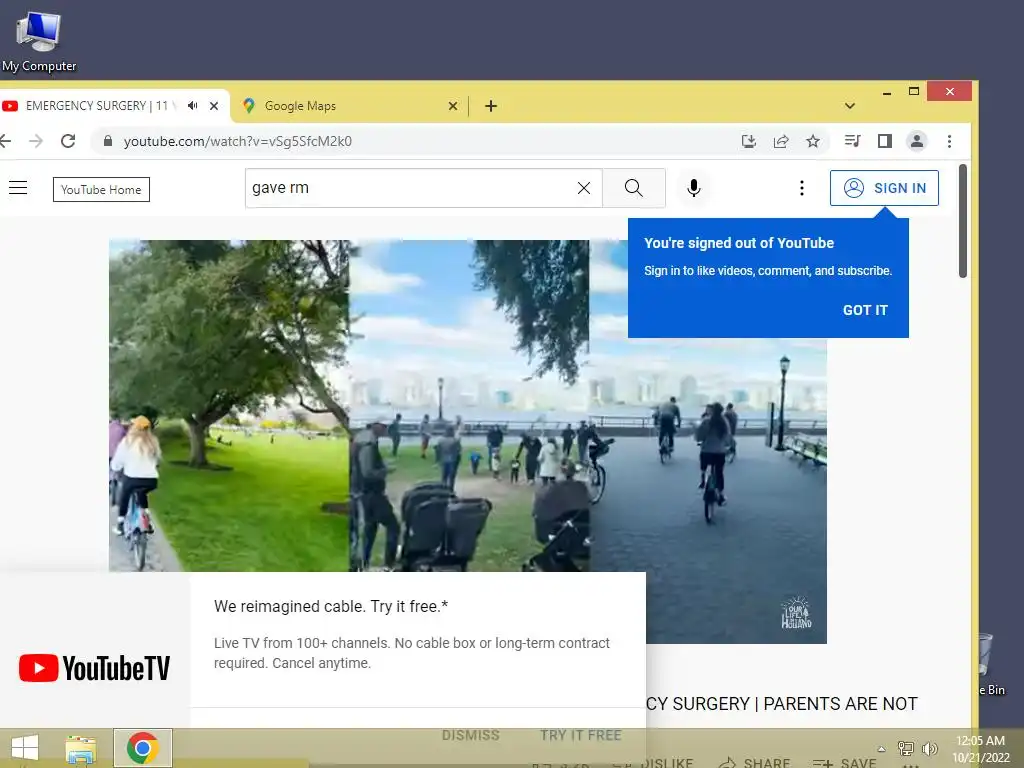This screenshot has height=768, width=1024.
Task: Close the Google Maps tab
Action: (x=453, y=106)
